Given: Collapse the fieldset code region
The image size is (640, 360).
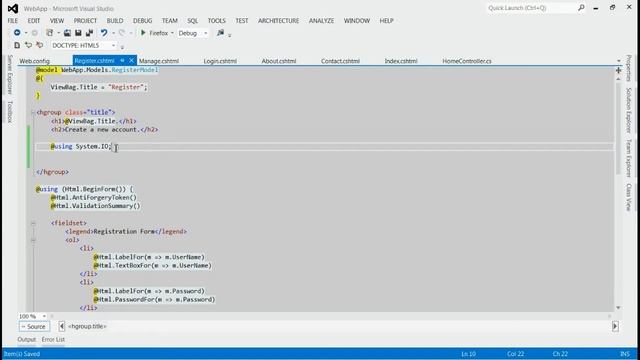Looking at the screenshot, I should pos(33,223).
